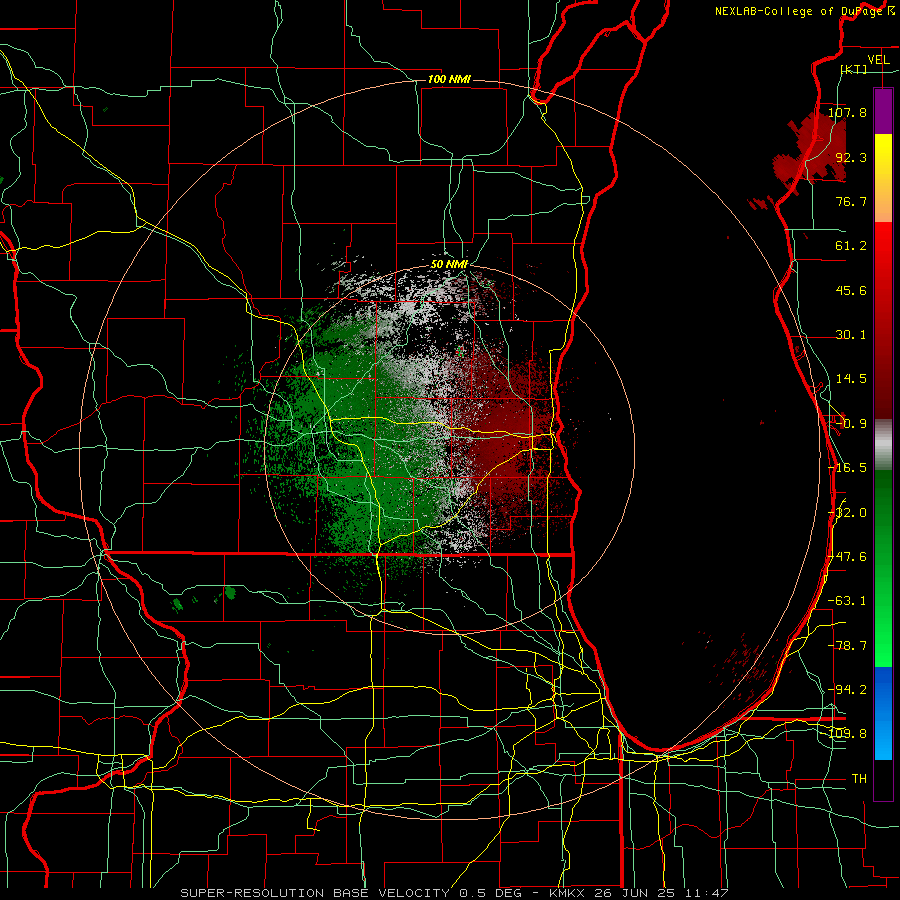
Task: Select the -94.2 velocity scale value
Action: click(847, 690)
